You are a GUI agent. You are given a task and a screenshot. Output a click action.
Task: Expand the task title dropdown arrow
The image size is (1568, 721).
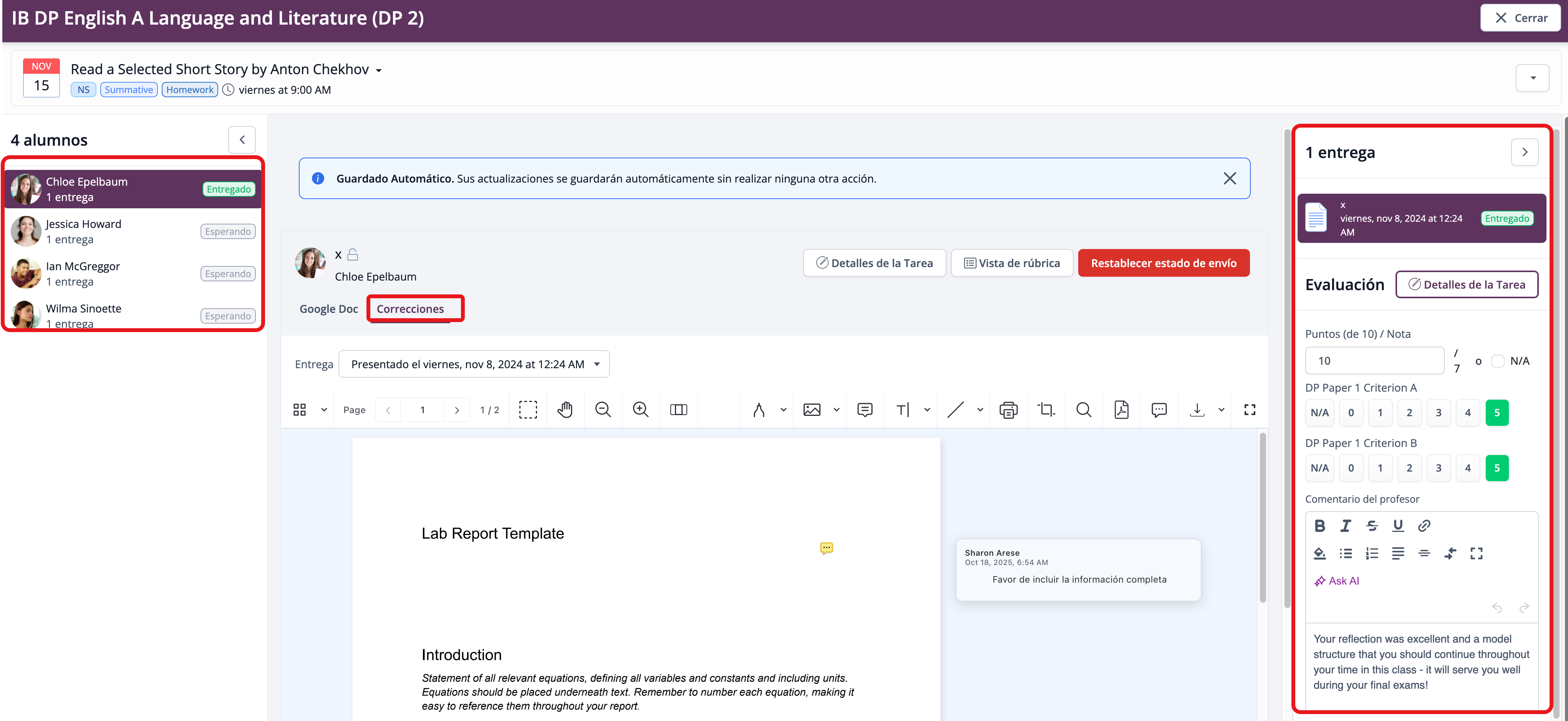point(379,71)
